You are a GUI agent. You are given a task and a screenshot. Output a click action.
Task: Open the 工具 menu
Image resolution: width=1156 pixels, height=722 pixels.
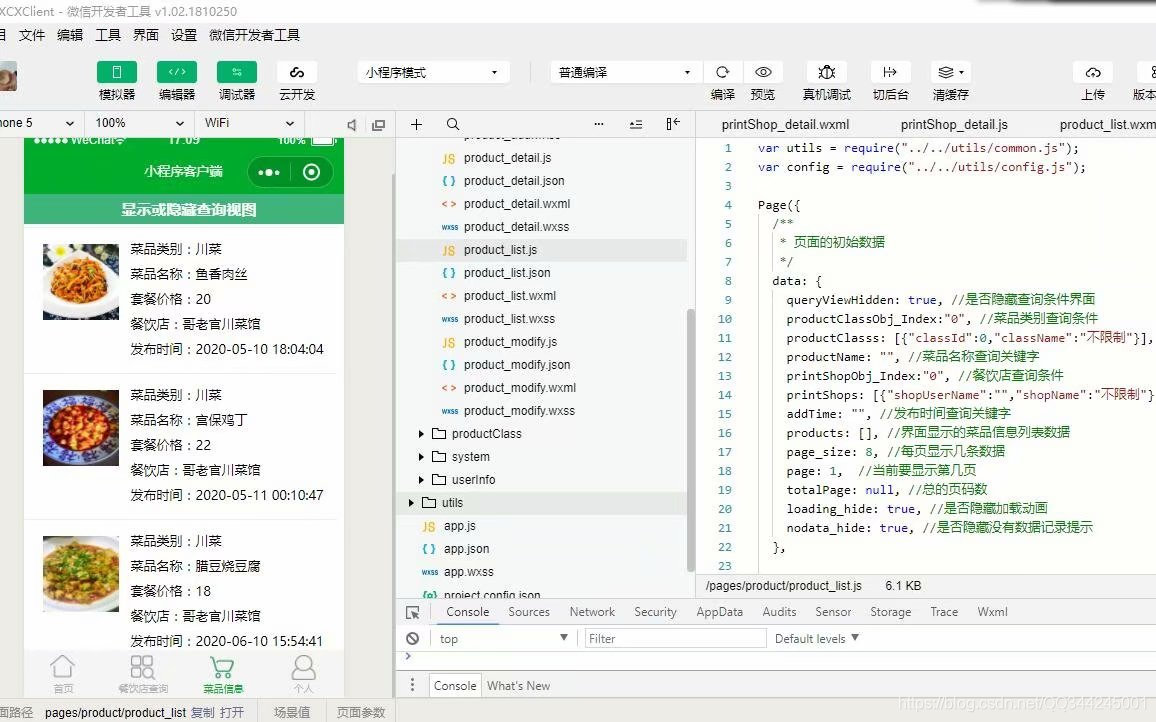(108, 35)
